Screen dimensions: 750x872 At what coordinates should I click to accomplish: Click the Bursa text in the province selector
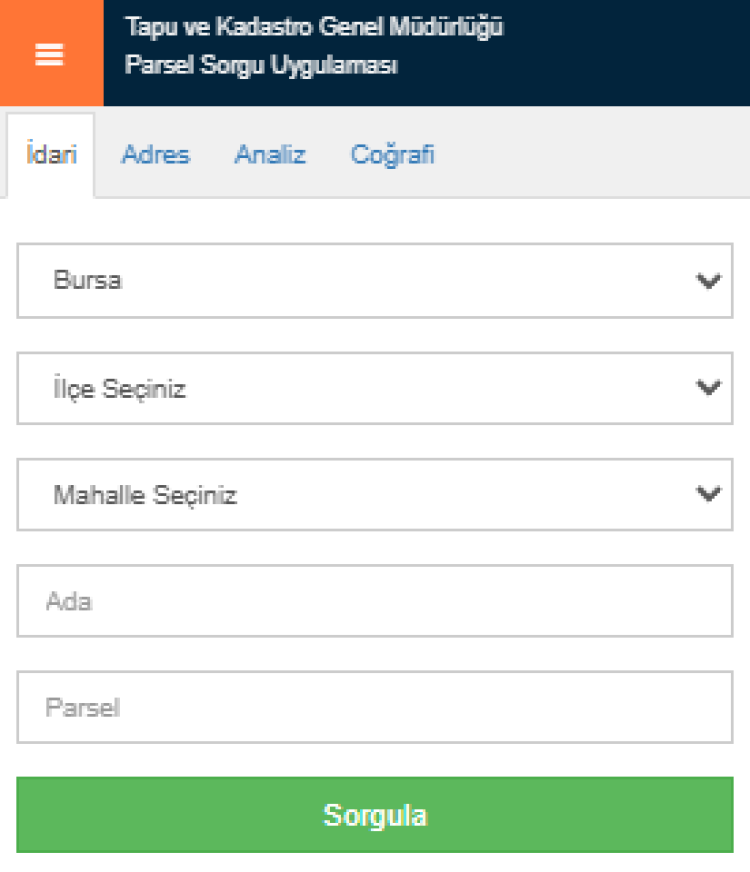(x=88, y=281)
